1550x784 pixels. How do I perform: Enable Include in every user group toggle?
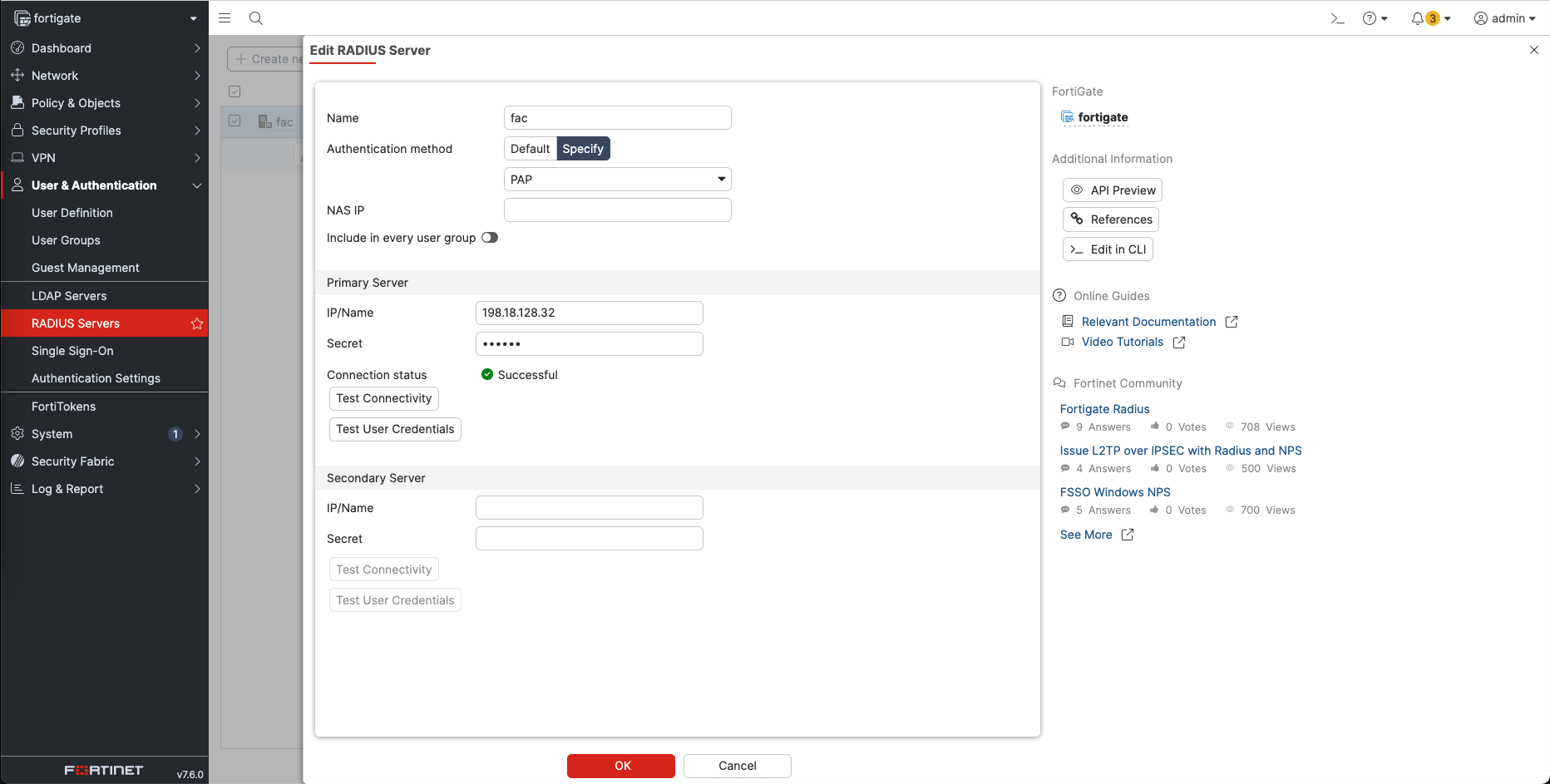(490, 238)
